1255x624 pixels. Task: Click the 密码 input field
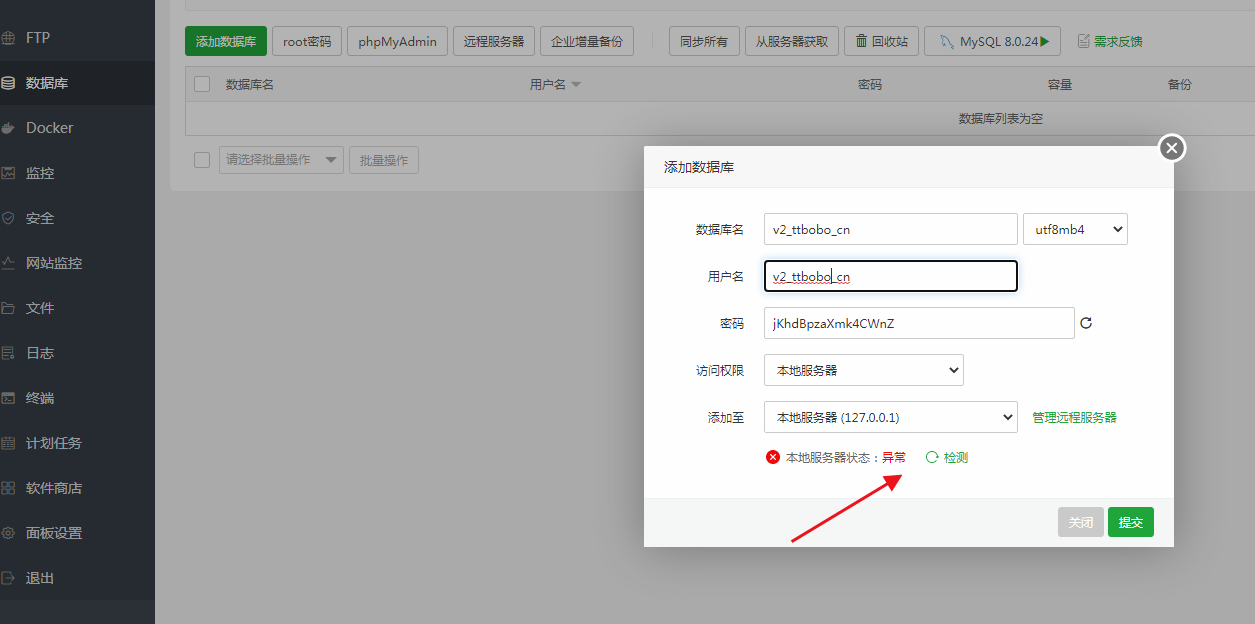point(919,323)
